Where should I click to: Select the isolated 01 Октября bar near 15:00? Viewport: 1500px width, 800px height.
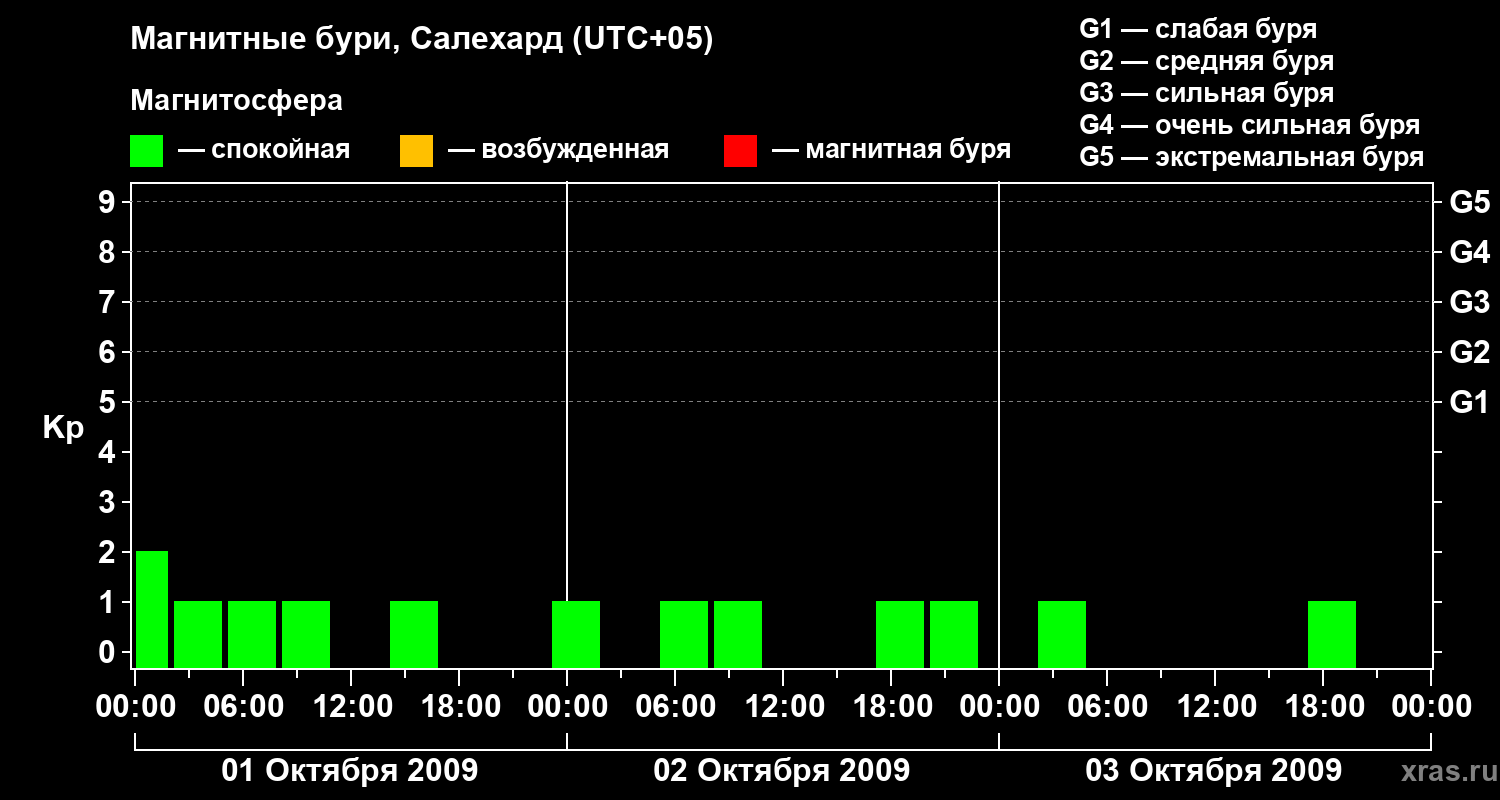pyautogui.click(x=414, y=634)
